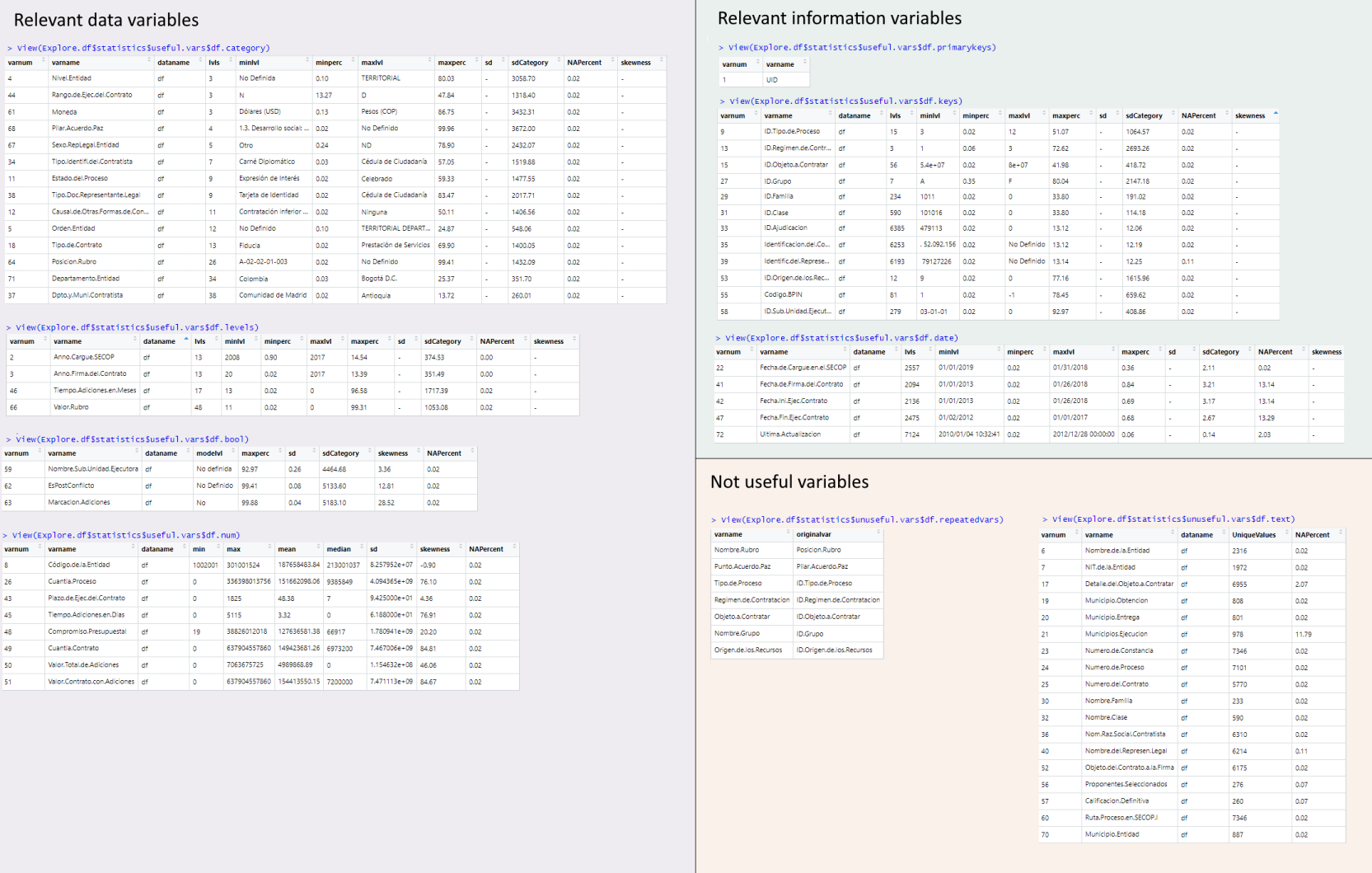Select Punto.Acuerdo.Paz in repeatedvars table
The height and width of the screenshot is (873, 1372).
point(742,566)
